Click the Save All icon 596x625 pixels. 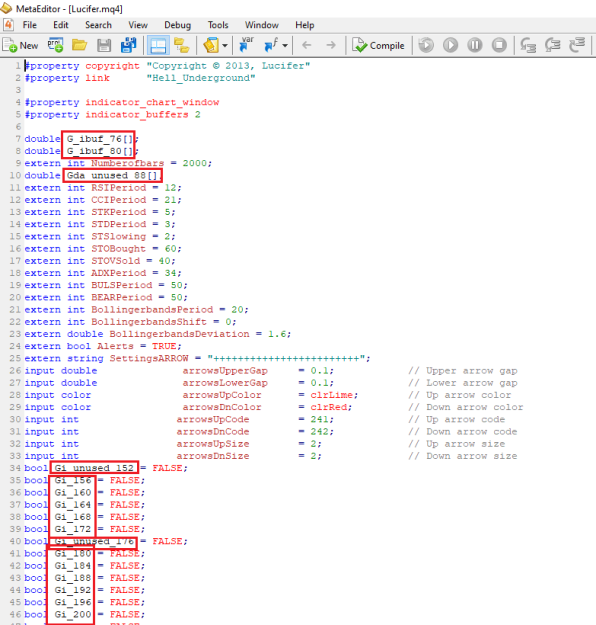tap(128, 45)
